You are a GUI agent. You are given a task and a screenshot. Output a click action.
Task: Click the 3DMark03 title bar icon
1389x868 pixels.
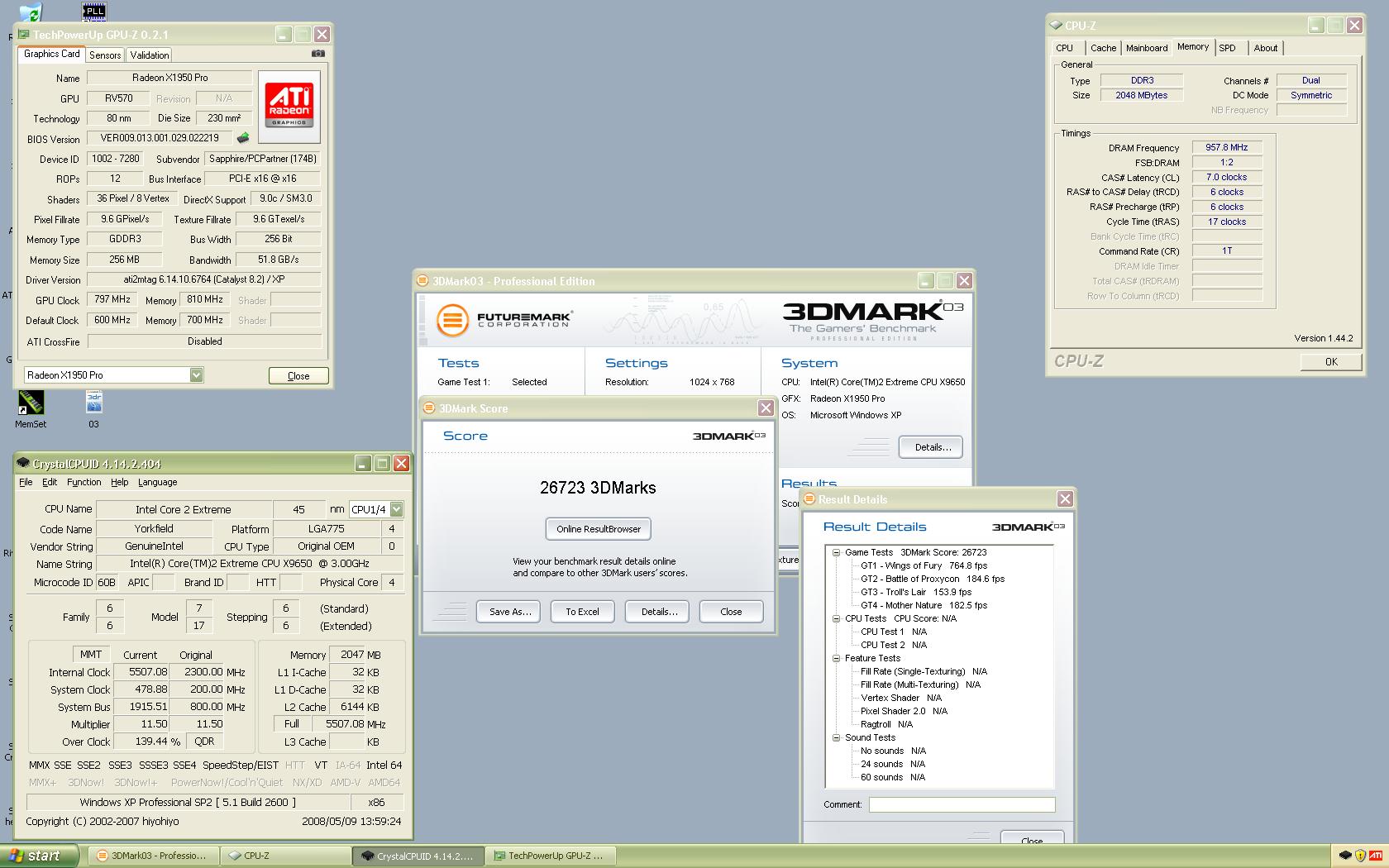click(x=422, y=281)
